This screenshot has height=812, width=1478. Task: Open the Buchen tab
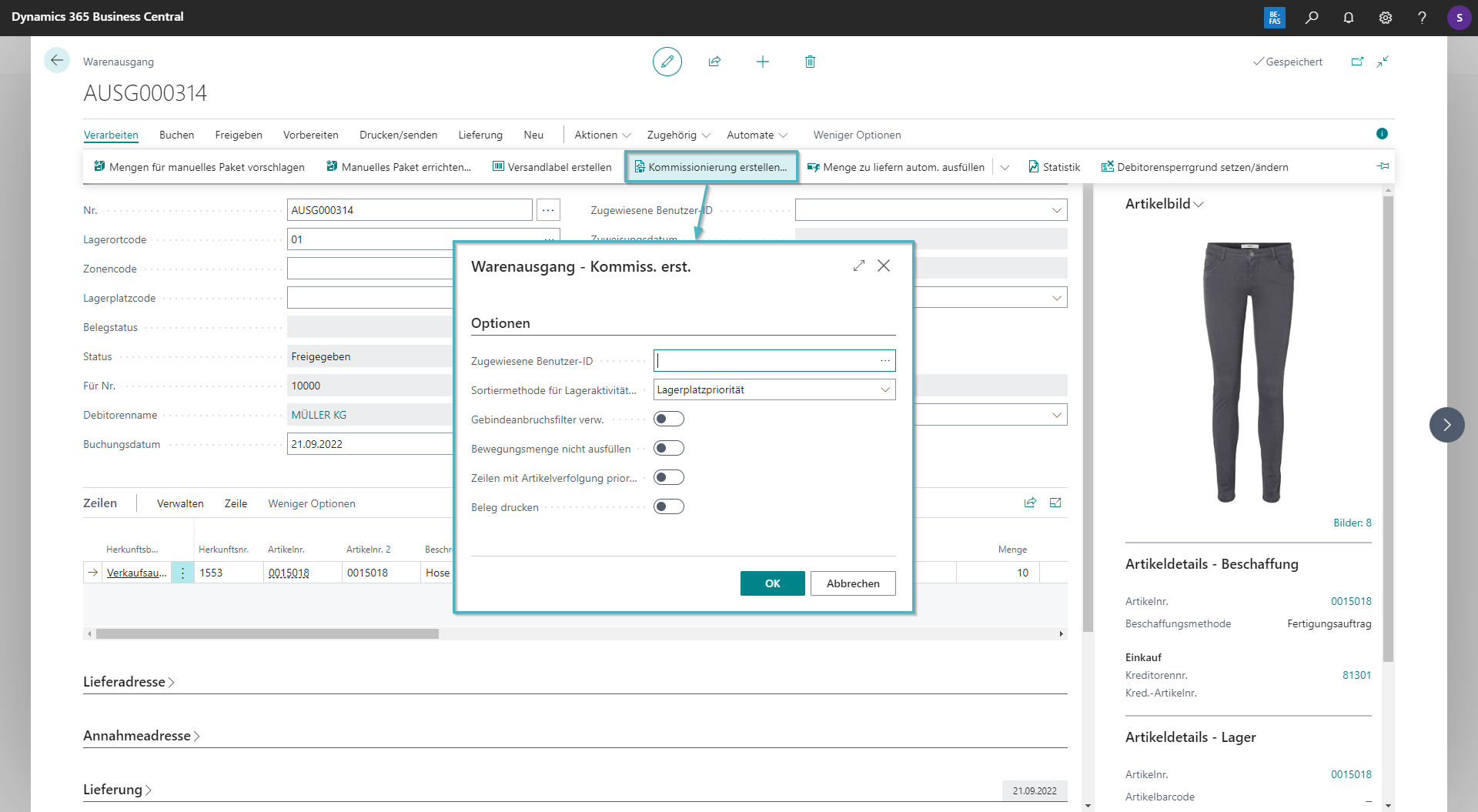pos(176,135)
